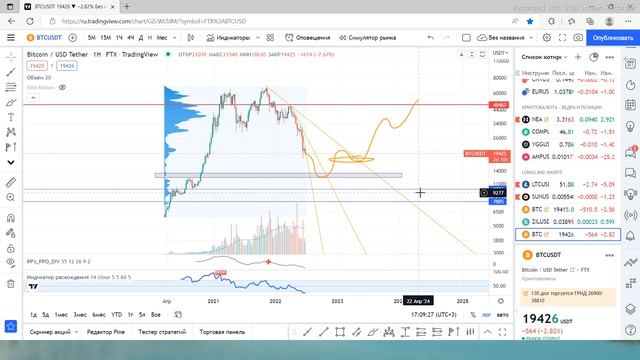Open the Fibonacci retracement tools
Screen dimensions: 640x360
click(11, 87)
